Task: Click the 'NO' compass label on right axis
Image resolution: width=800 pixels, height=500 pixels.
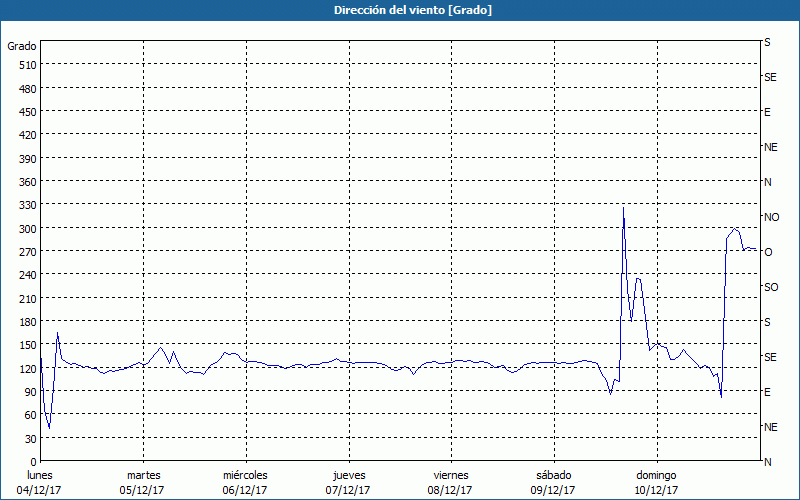Action: coord(771,217)
